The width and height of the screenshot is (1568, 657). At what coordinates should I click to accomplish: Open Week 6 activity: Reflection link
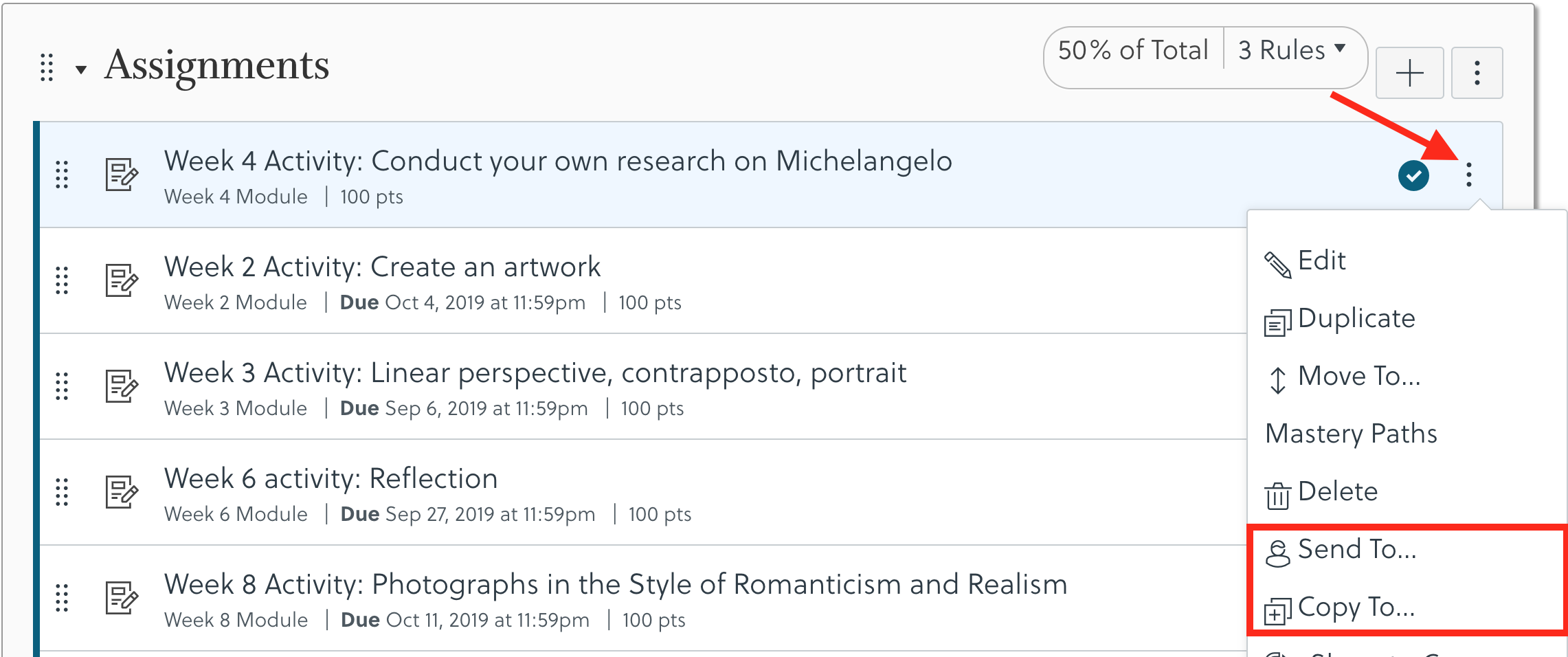pos(331,478)
